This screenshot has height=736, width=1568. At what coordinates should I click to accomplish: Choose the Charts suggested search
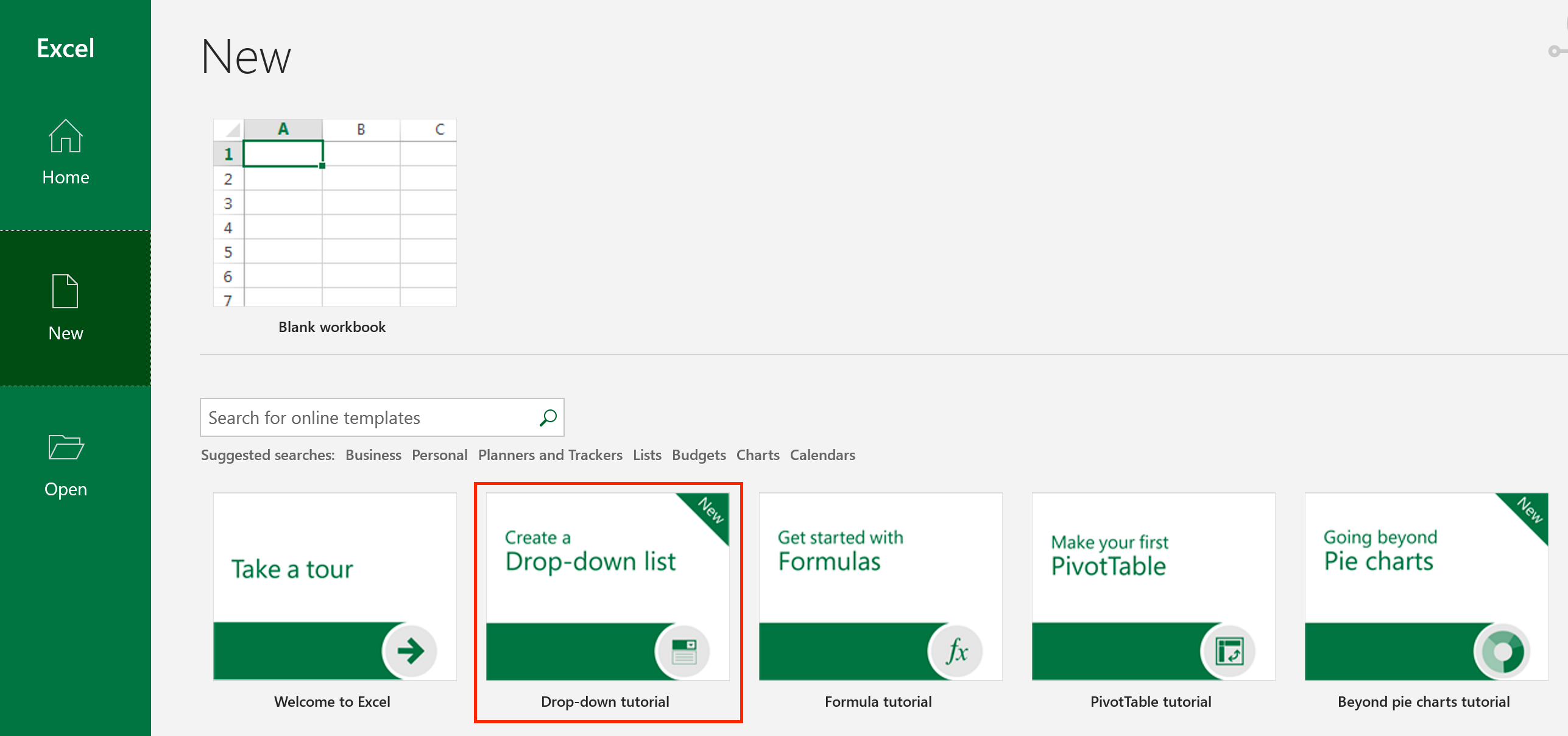click(758, 455)
